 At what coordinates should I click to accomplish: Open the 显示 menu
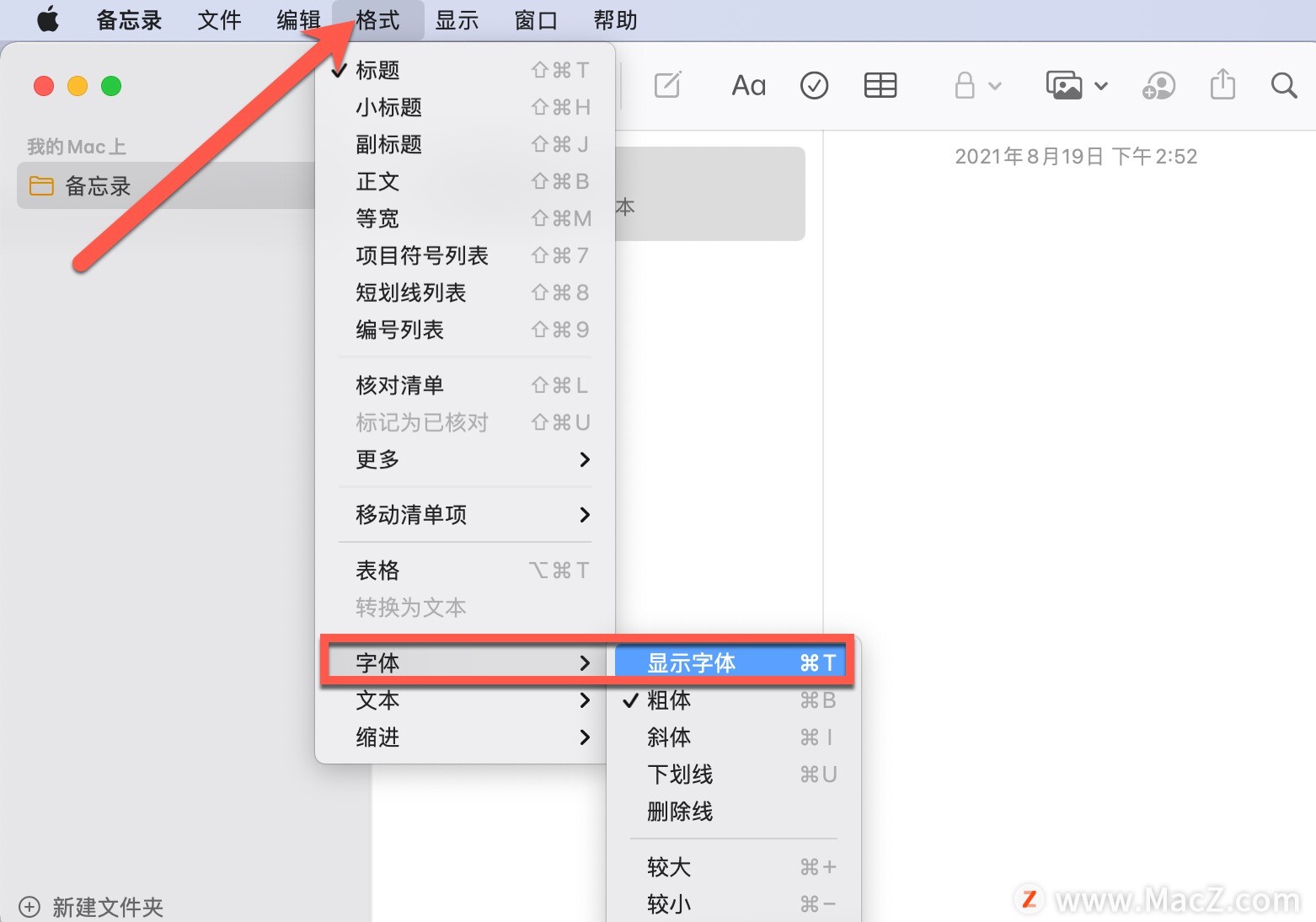pos(457,19)
